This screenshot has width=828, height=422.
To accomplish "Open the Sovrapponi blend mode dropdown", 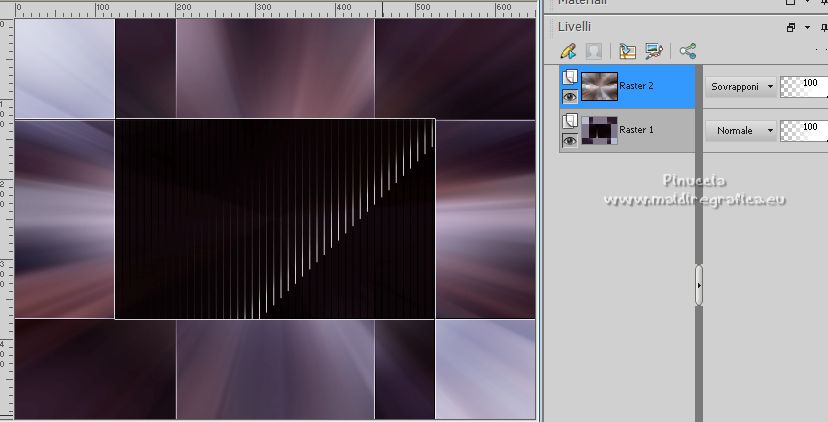I will pos(741,87).
